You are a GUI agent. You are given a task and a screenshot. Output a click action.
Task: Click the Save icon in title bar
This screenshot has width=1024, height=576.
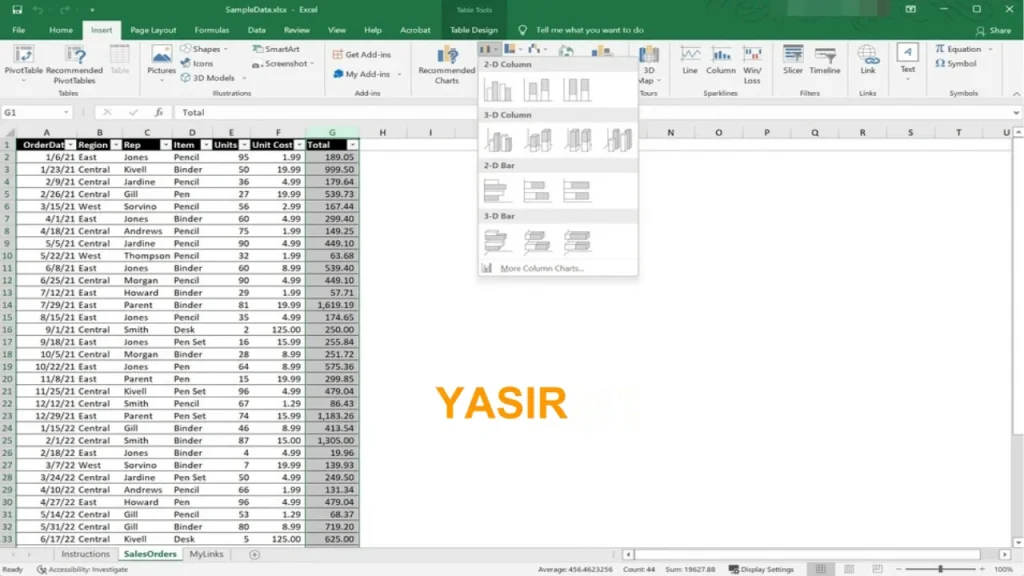click(17, 10)
